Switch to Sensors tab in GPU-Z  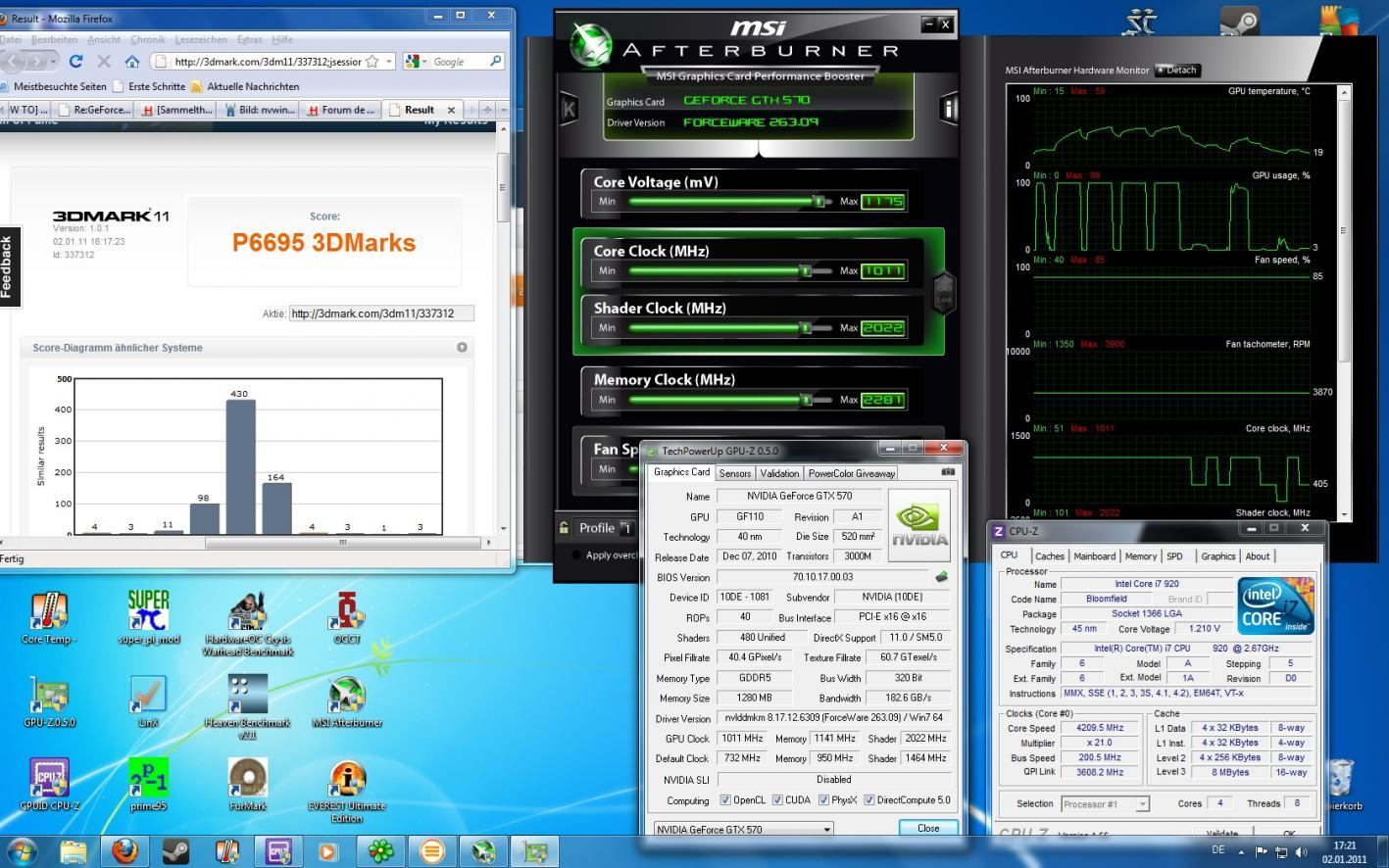point(734,473)
